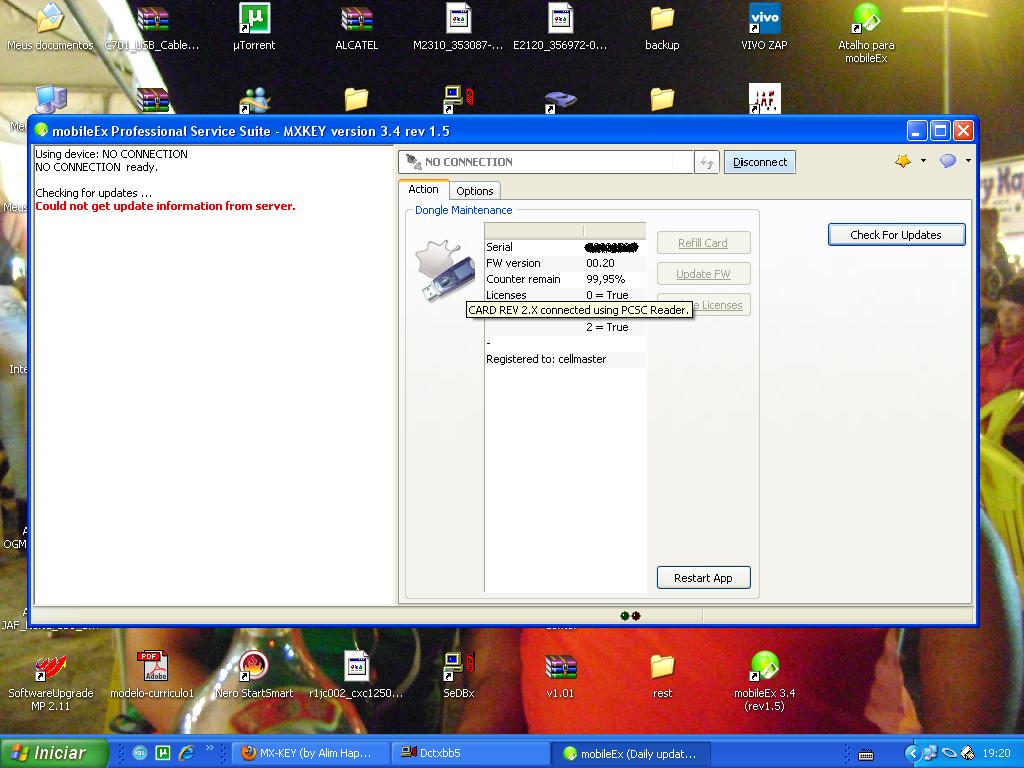Viewport: 1024px width, 768px height.
Task: Switch to the Options tab
Action: coord(475,191)
